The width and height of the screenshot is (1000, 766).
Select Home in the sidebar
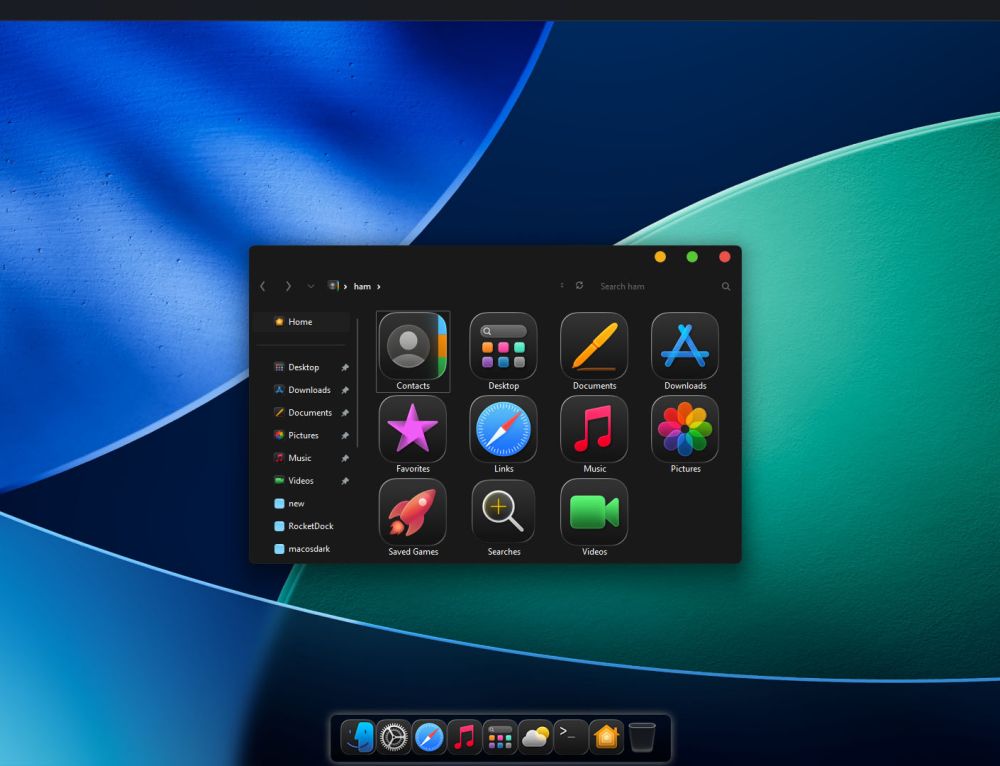click(x=300, y=321)
